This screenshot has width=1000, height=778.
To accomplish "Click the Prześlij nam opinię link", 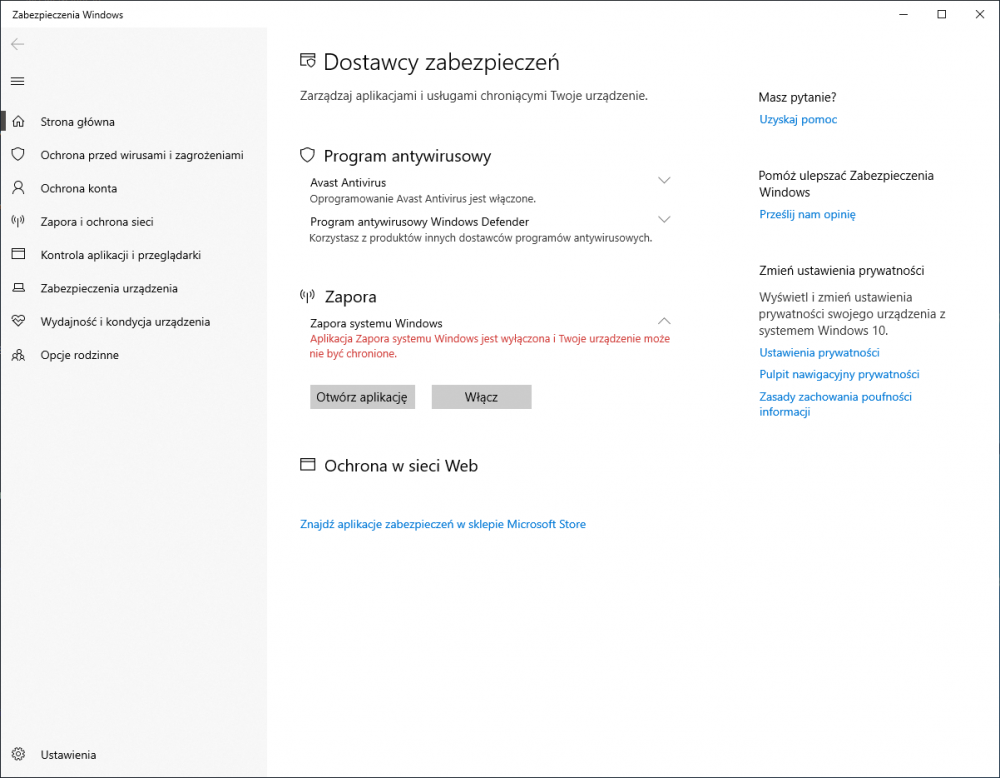I will click(807, 214).
